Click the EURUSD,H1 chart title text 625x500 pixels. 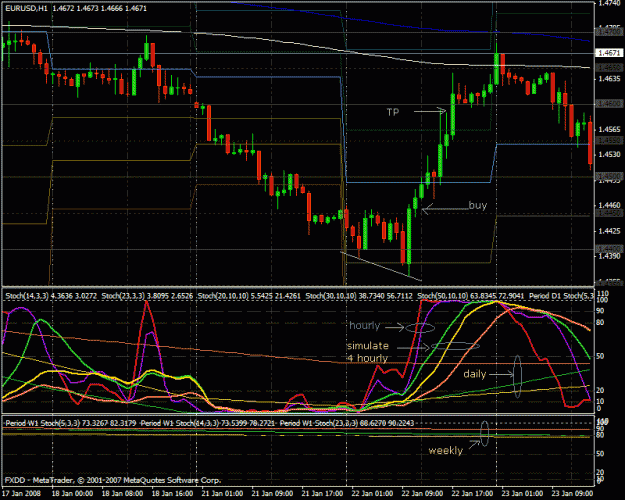pos(26,8)
